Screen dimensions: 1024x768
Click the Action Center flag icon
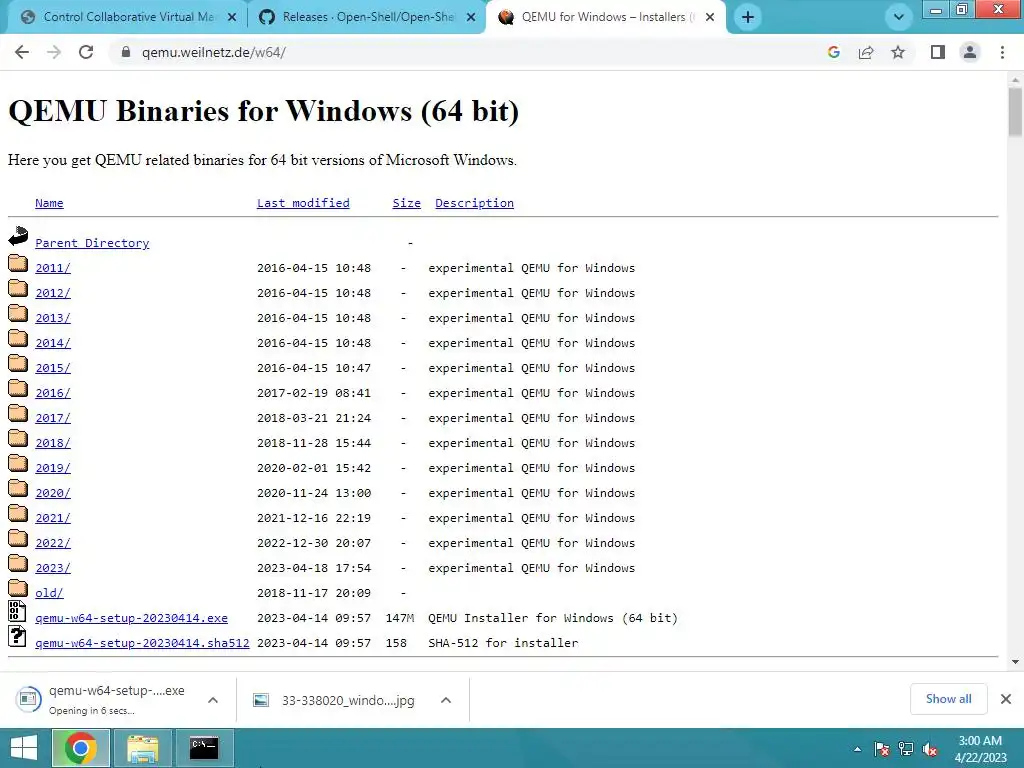(882, 749)
